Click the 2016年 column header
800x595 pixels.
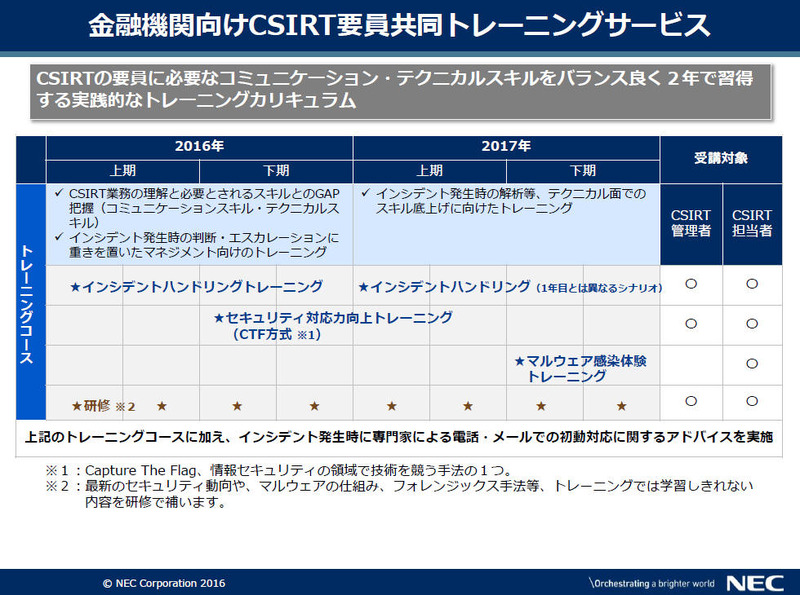pyautogui.click(x=199, y=147)
